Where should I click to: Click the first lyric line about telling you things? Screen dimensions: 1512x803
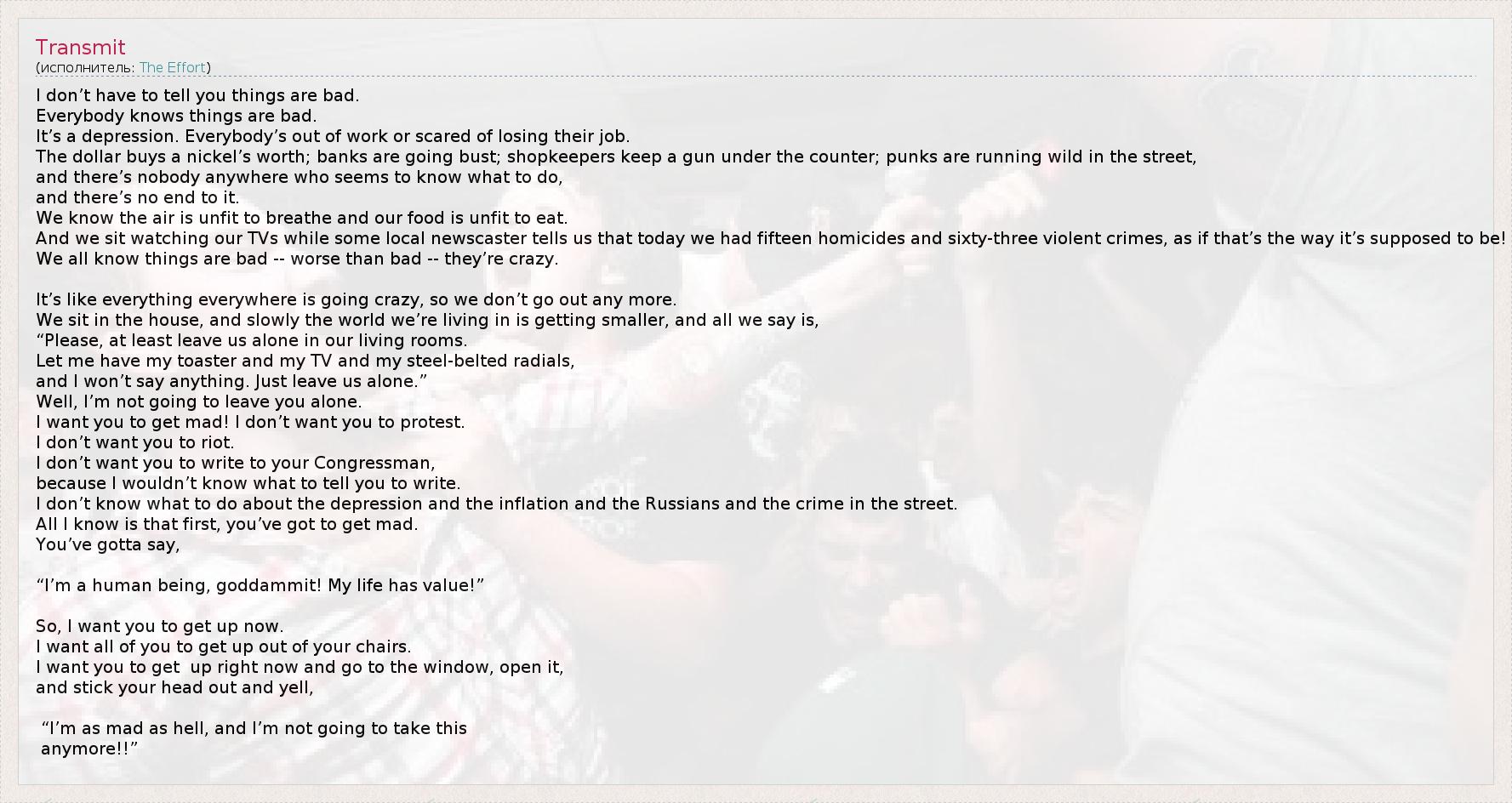tap(197, 95)
